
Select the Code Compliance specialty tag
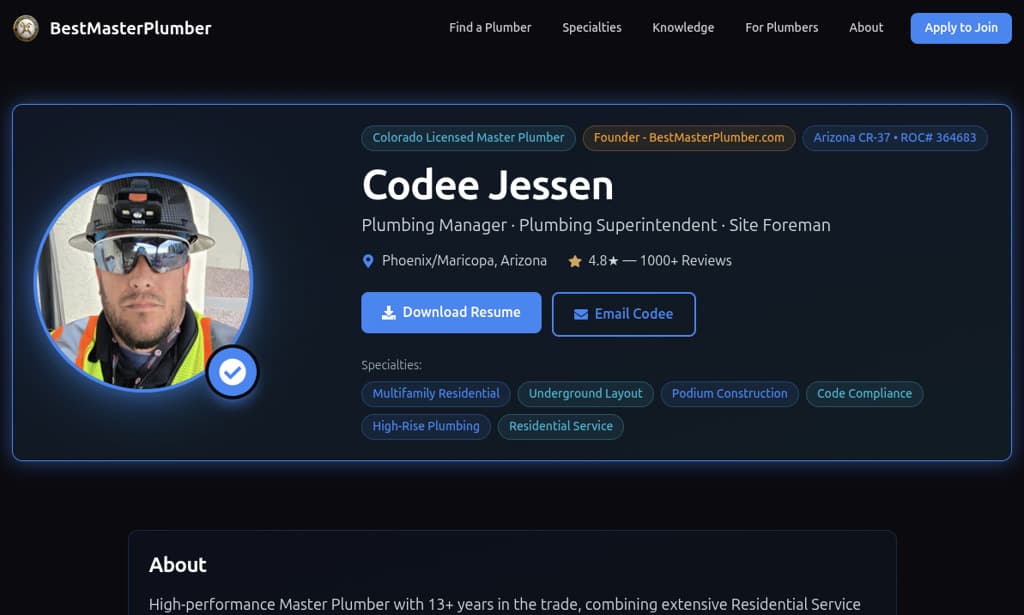click(864, 394)
